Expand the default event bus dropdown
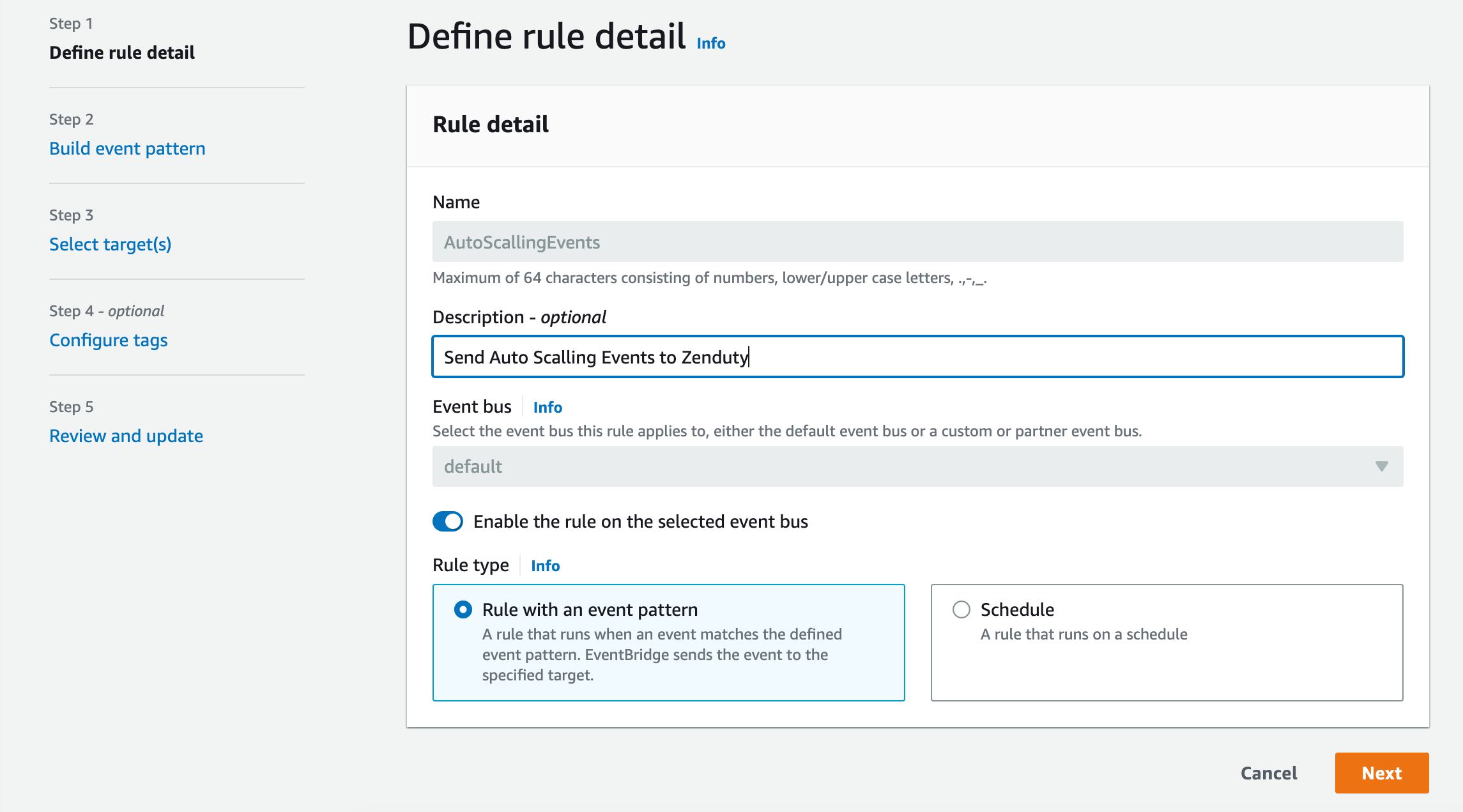 [x=894, y=466]
